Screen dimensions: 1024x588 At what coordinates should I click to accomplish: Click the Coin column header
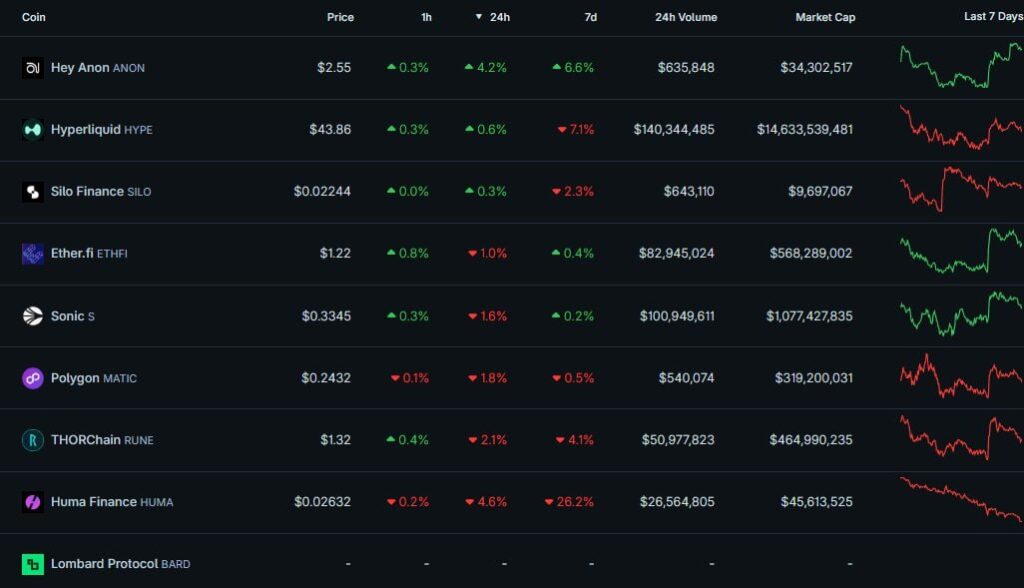[33, 17]
